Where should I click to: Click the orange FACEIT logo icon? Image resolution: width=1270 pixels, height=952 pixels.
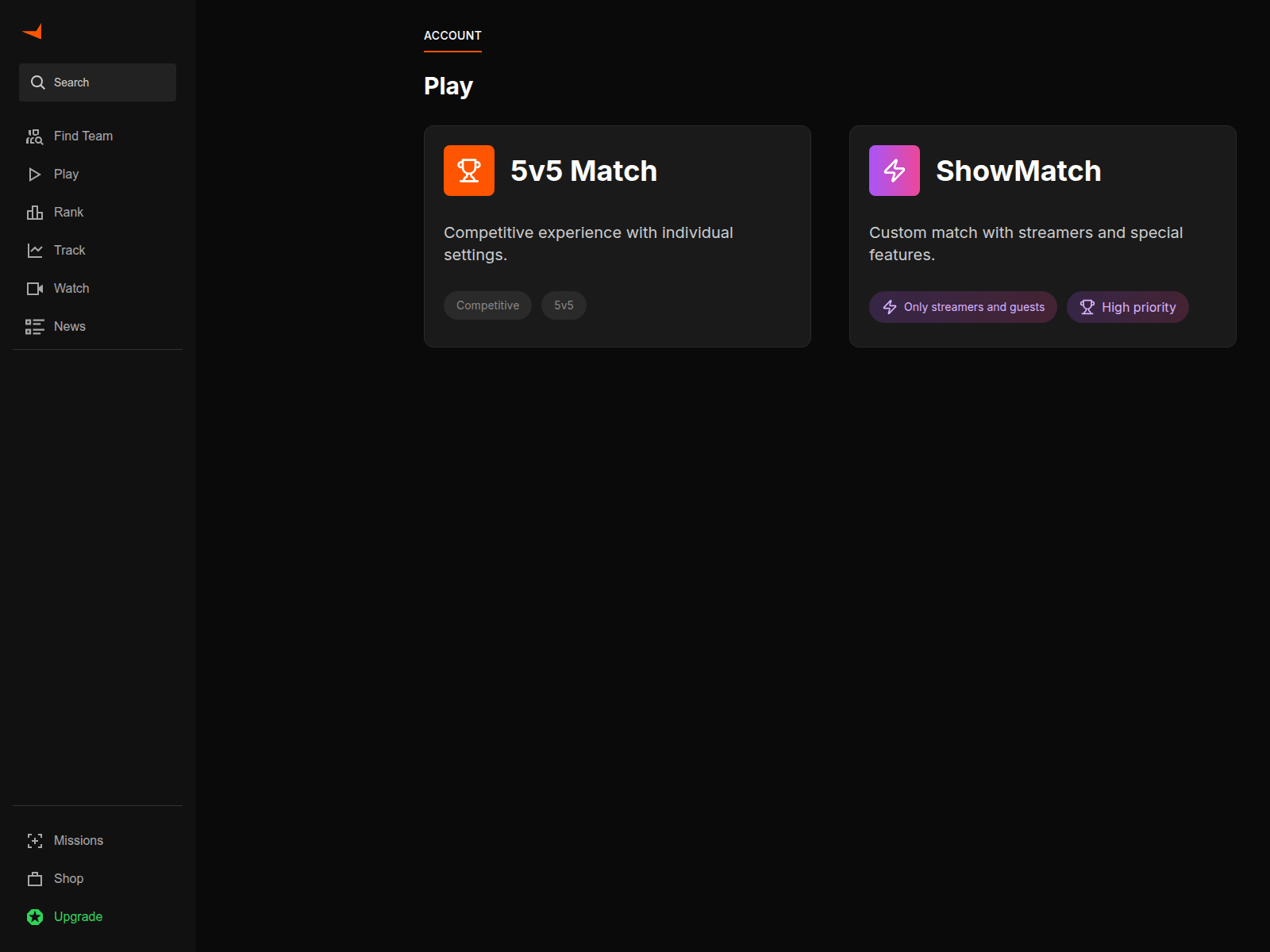(x=32, y=32)
